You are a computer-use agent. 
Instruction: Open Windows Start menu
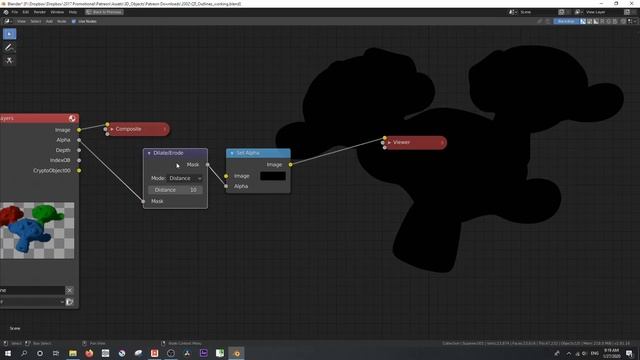click(8, 353)
